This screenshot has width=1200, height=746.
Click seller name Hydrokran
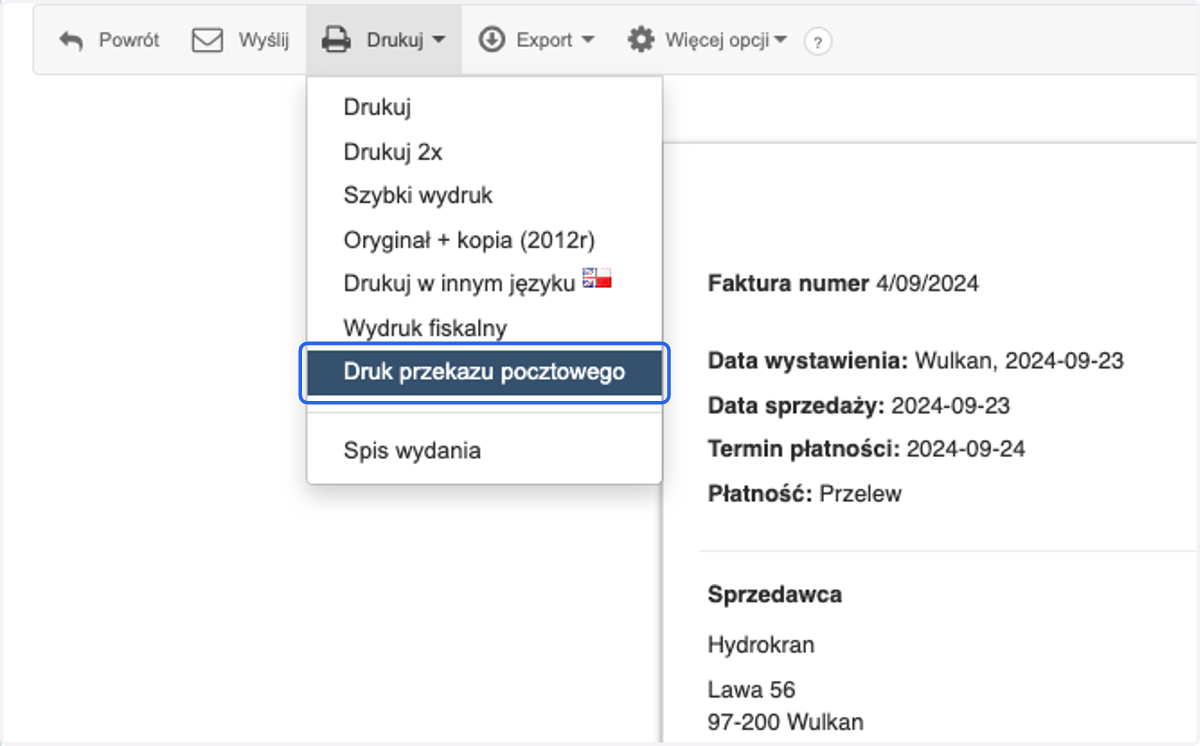(x=761, y=645)
